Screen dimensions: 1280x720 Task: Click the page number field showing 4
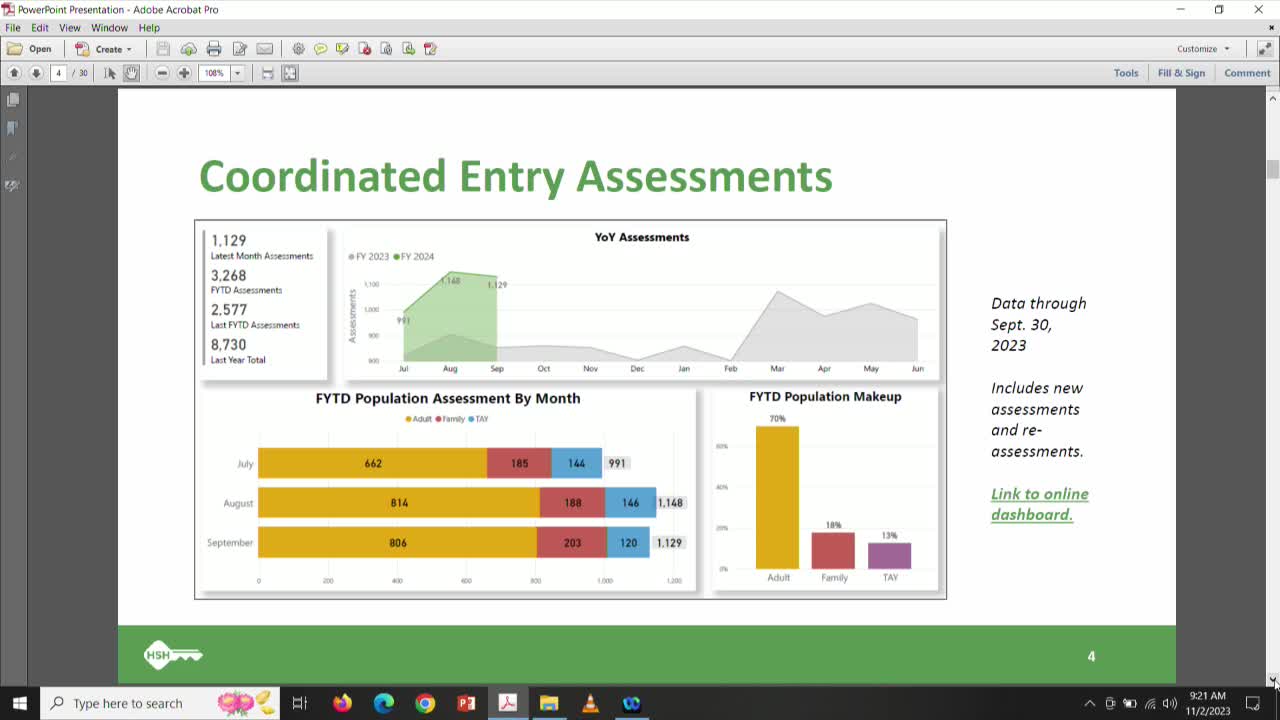[59, 73]
